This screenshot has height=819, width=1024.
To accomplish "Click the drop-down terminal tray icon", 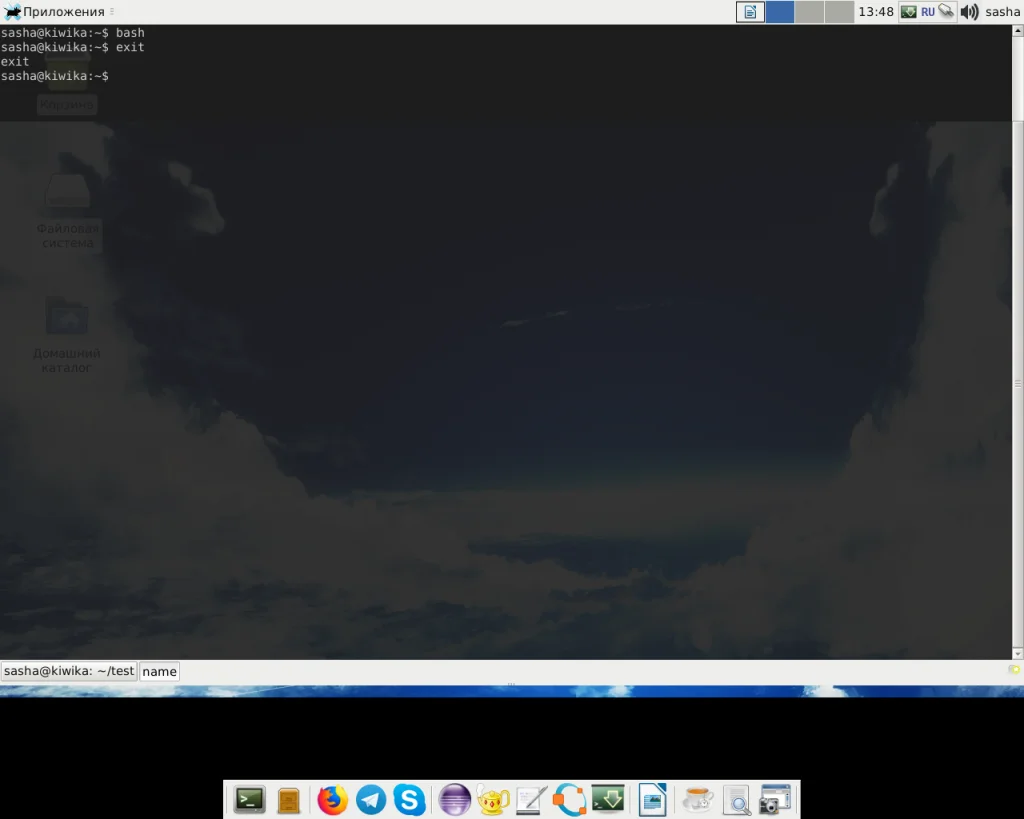I will [x=908, y=12].
